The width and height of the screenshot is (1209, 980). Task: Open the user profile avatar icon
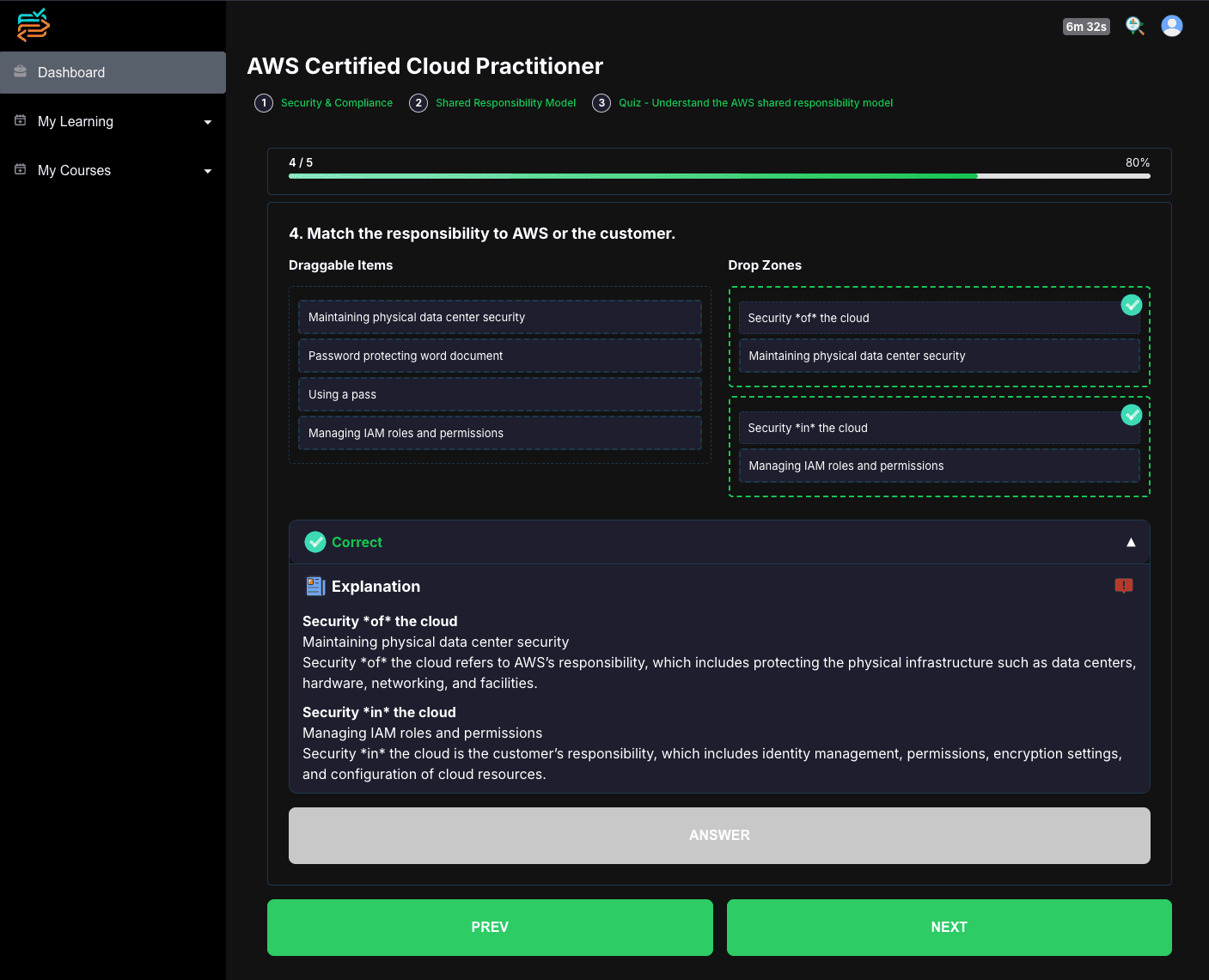pyautogui.click(x=1172, y=26)
